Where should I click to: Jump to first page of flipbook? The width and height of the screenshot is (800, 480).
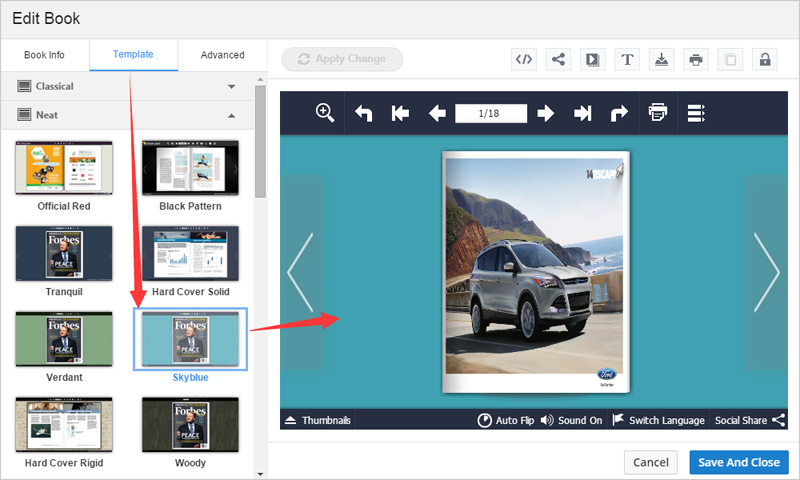(x=400, y=113)
